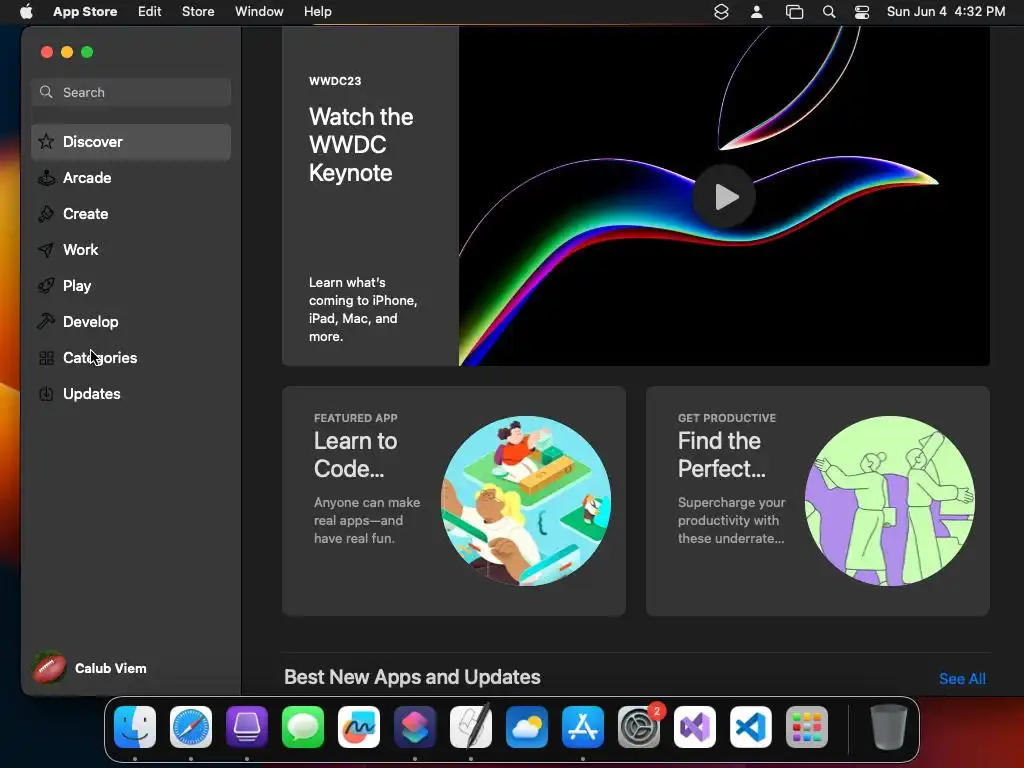This screenshot has height=768, width=1024.
Task: Click the Learn to Code circular illustration
Action: pyautogui.click(x=526, y=501)
